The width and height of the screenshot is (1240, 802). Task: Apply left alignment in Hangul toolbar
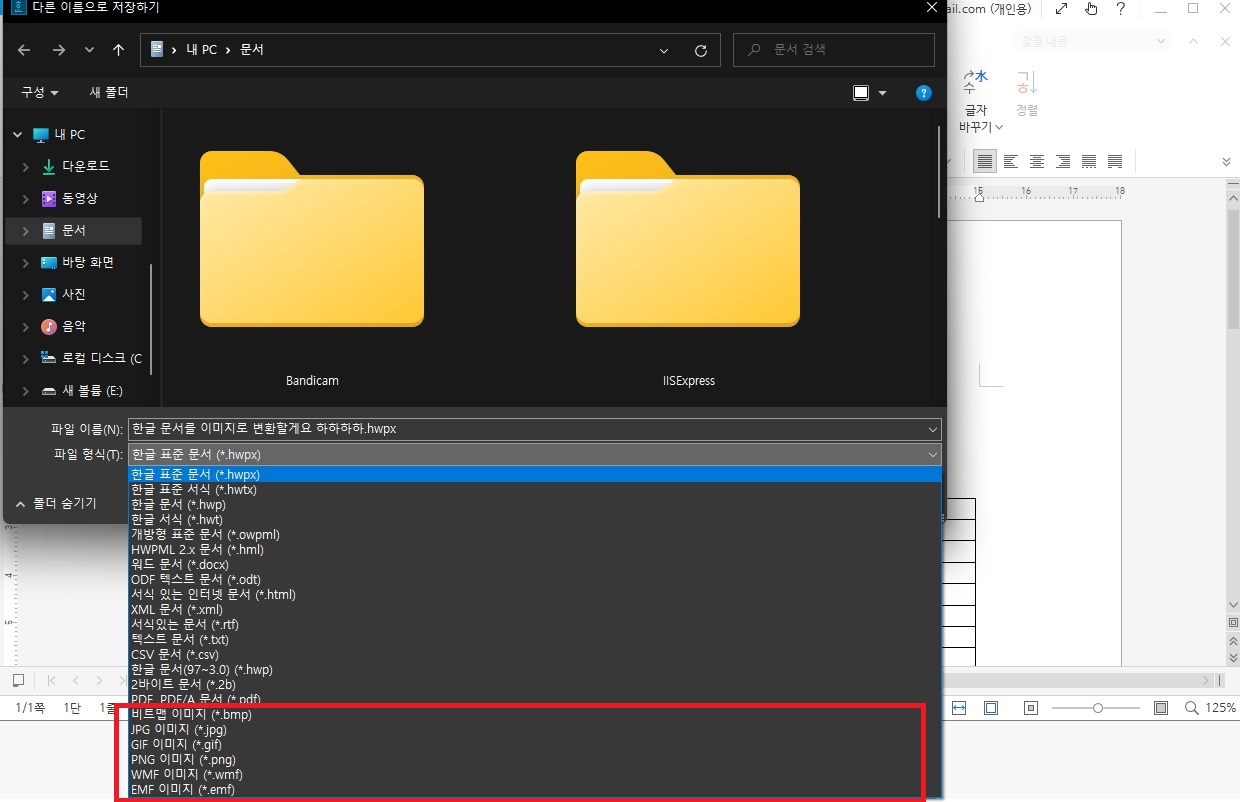coord(1011,161)
